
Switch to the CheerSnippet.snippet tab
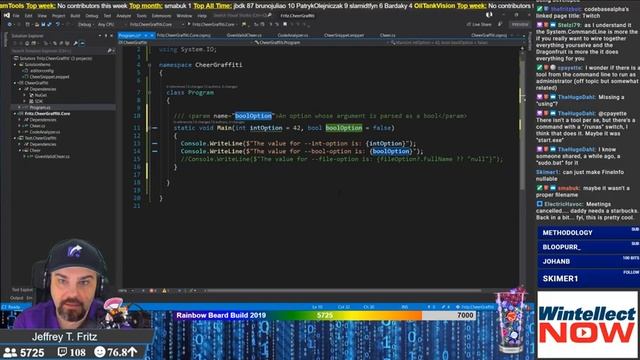coord(344,36)
